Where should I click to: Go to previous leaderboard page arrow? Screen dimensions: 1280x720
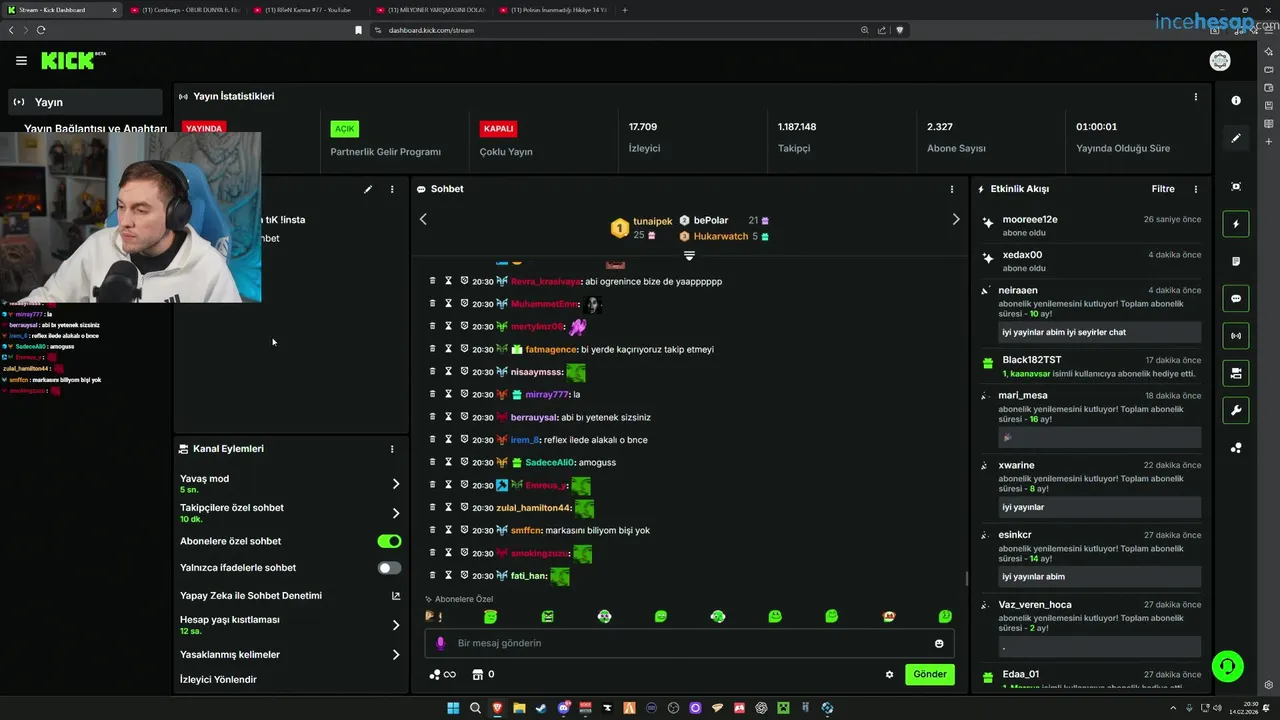coord(423,219)
